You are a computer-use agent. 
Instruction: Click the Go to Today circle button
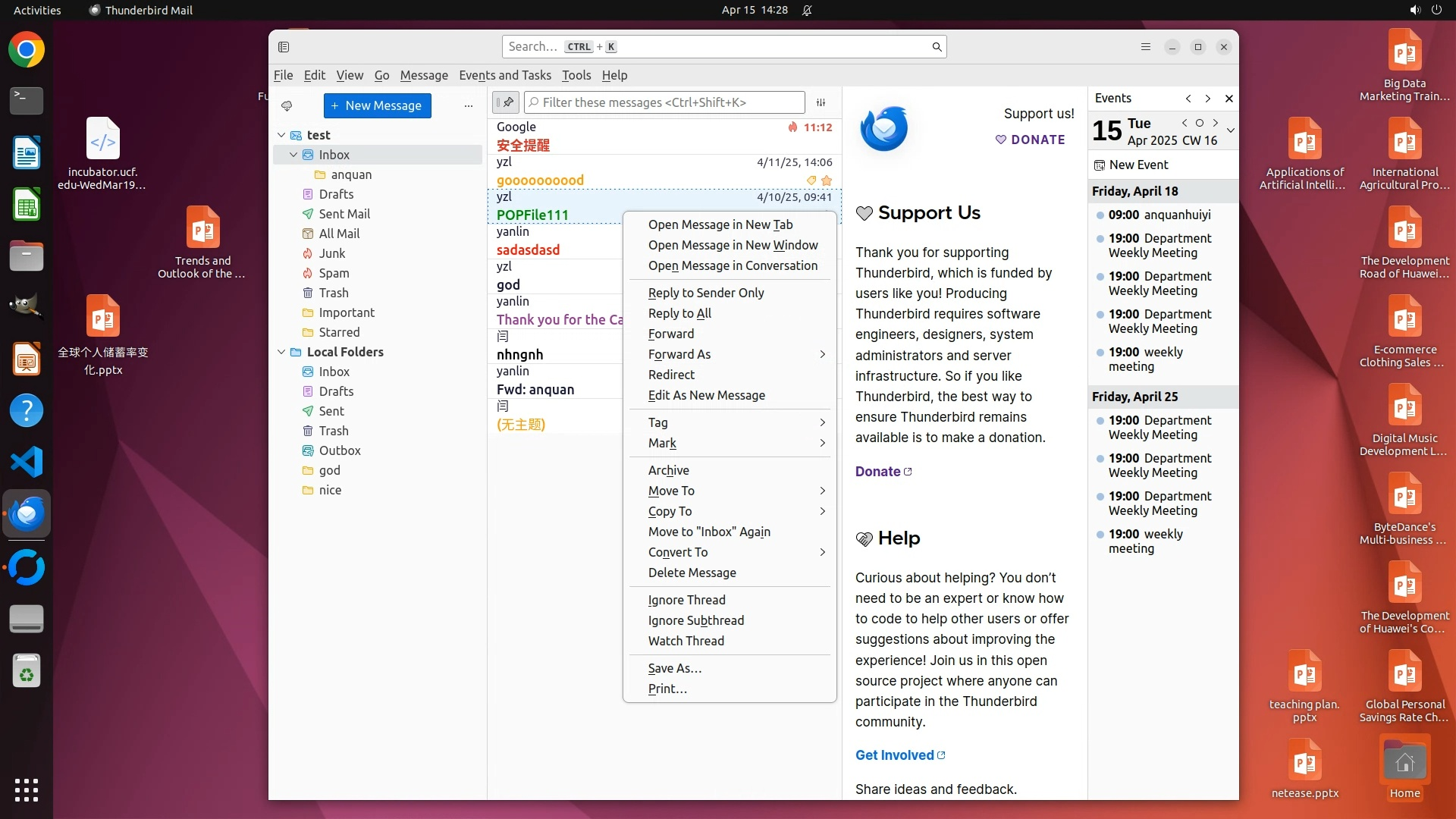coord(1200,123)
